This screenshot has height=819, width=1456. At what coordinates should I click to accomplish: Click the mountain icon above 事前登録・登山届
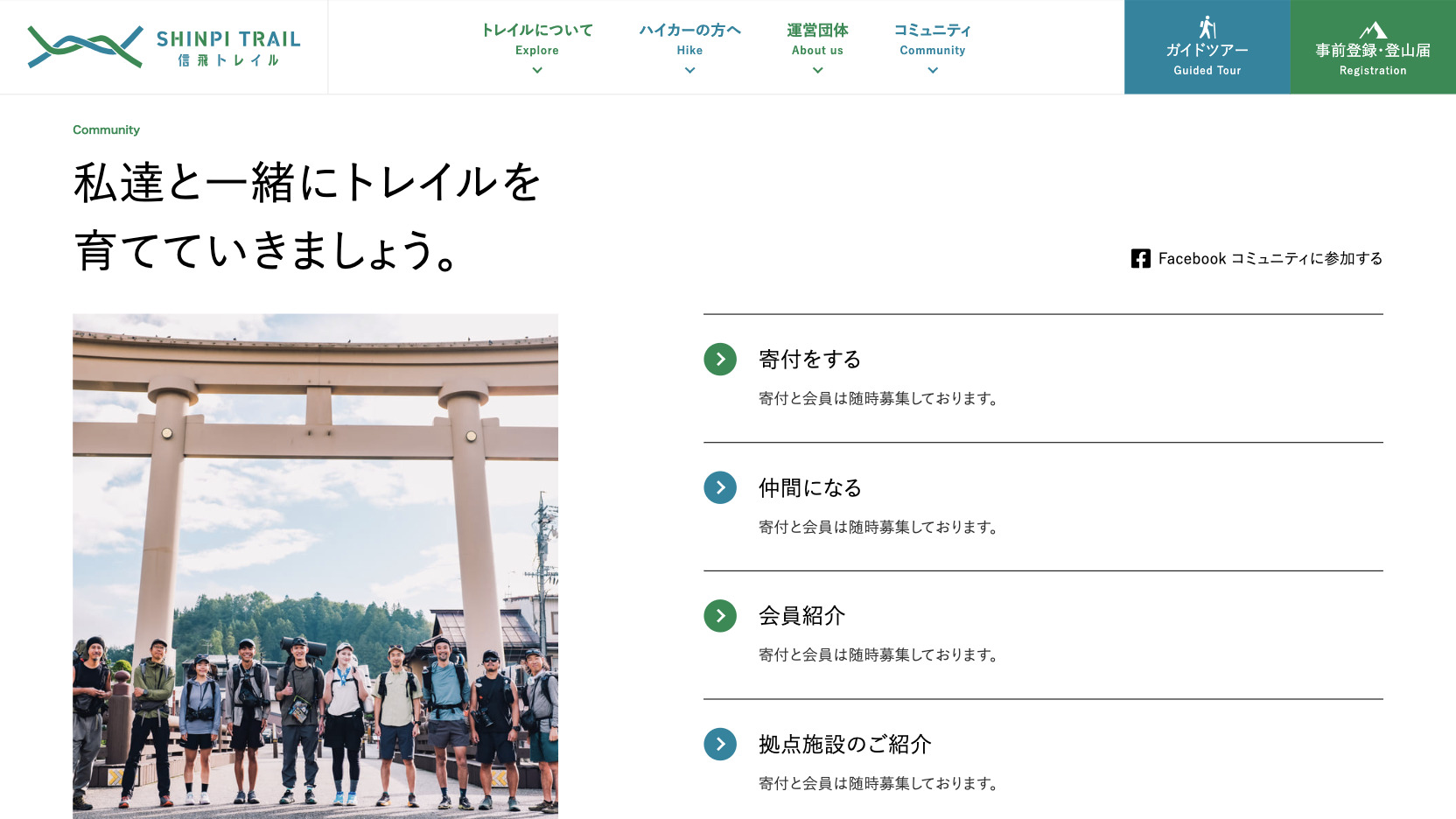coord(1372,28)
